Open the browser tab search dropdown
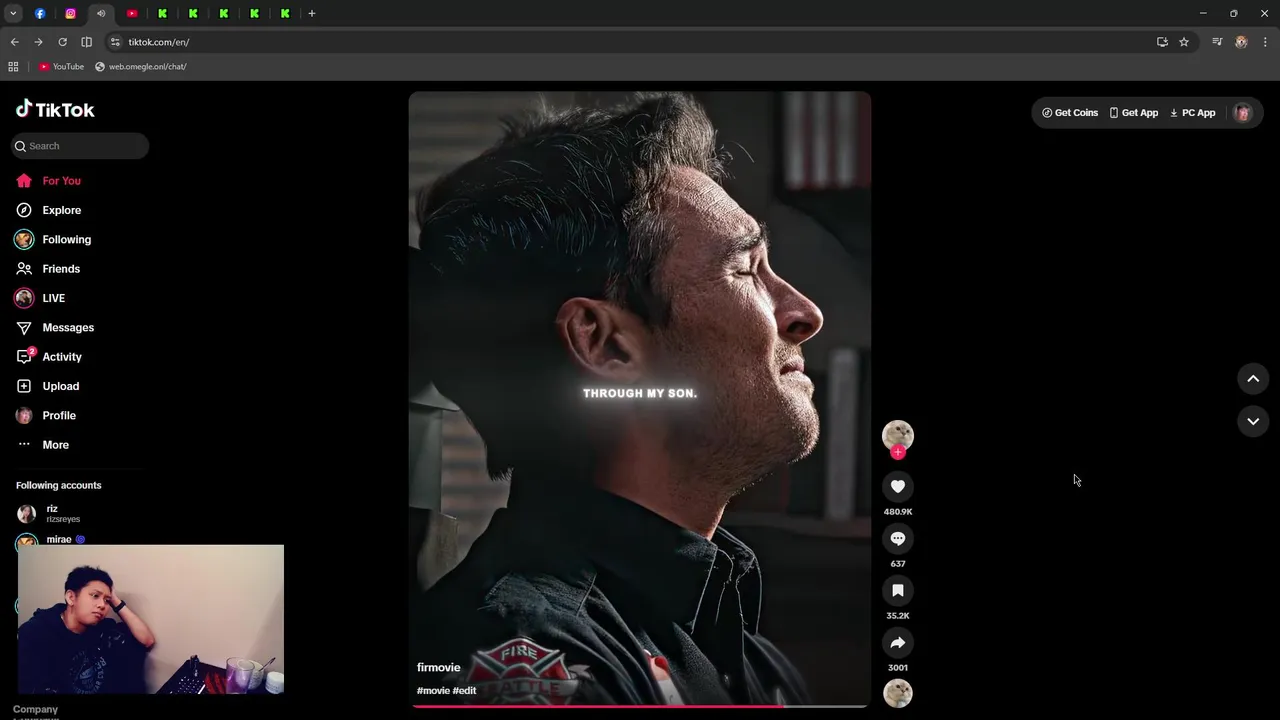 point(13,13)
